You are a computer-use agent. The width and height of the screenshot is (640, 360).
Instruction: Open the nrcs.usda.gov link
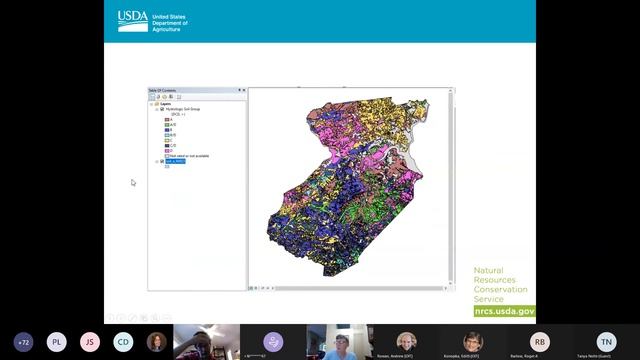tap(504, 311)
